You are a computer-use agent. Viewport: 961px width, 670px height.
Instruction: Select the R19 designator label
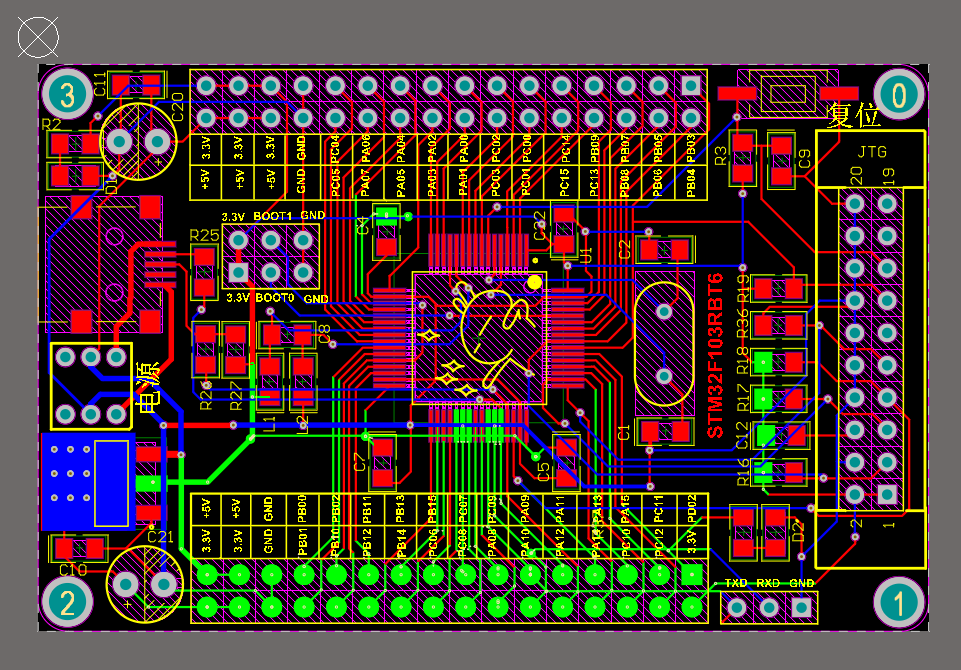click(x=742, y=287)
